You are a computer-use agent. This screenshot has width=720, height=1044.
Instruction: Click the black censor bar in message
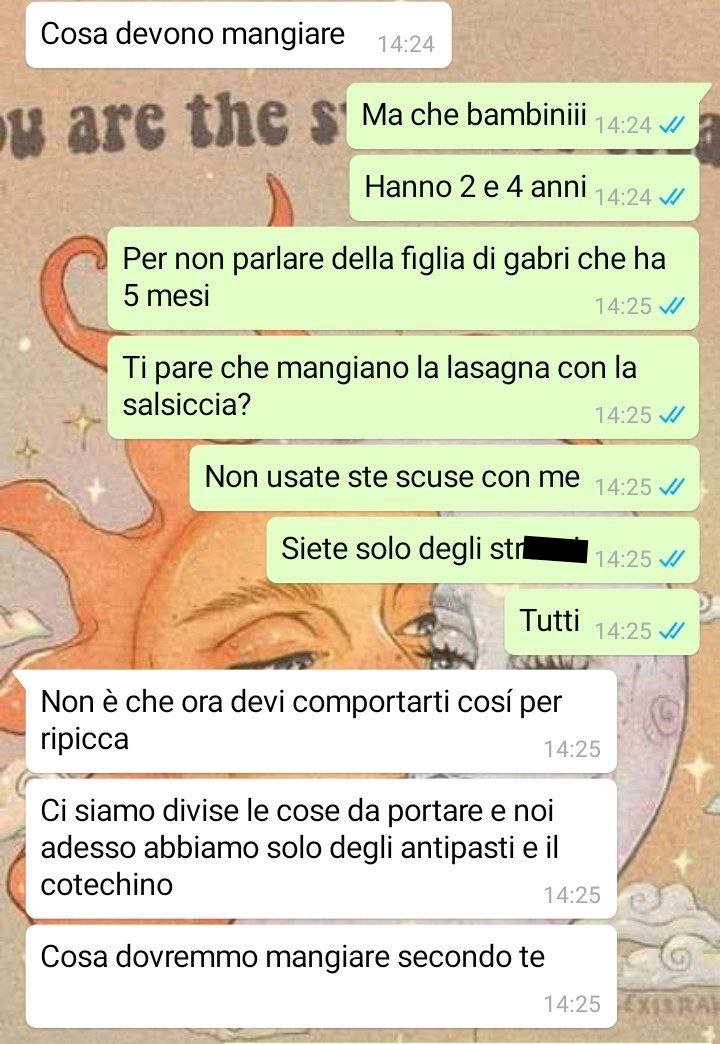[556, 551]
